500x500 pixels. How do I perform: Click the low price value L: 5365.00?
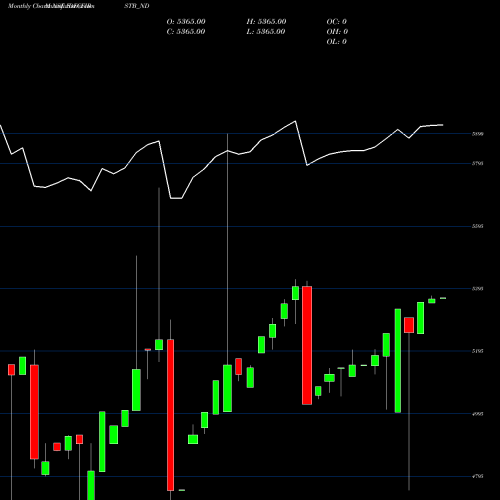(266, 32)
